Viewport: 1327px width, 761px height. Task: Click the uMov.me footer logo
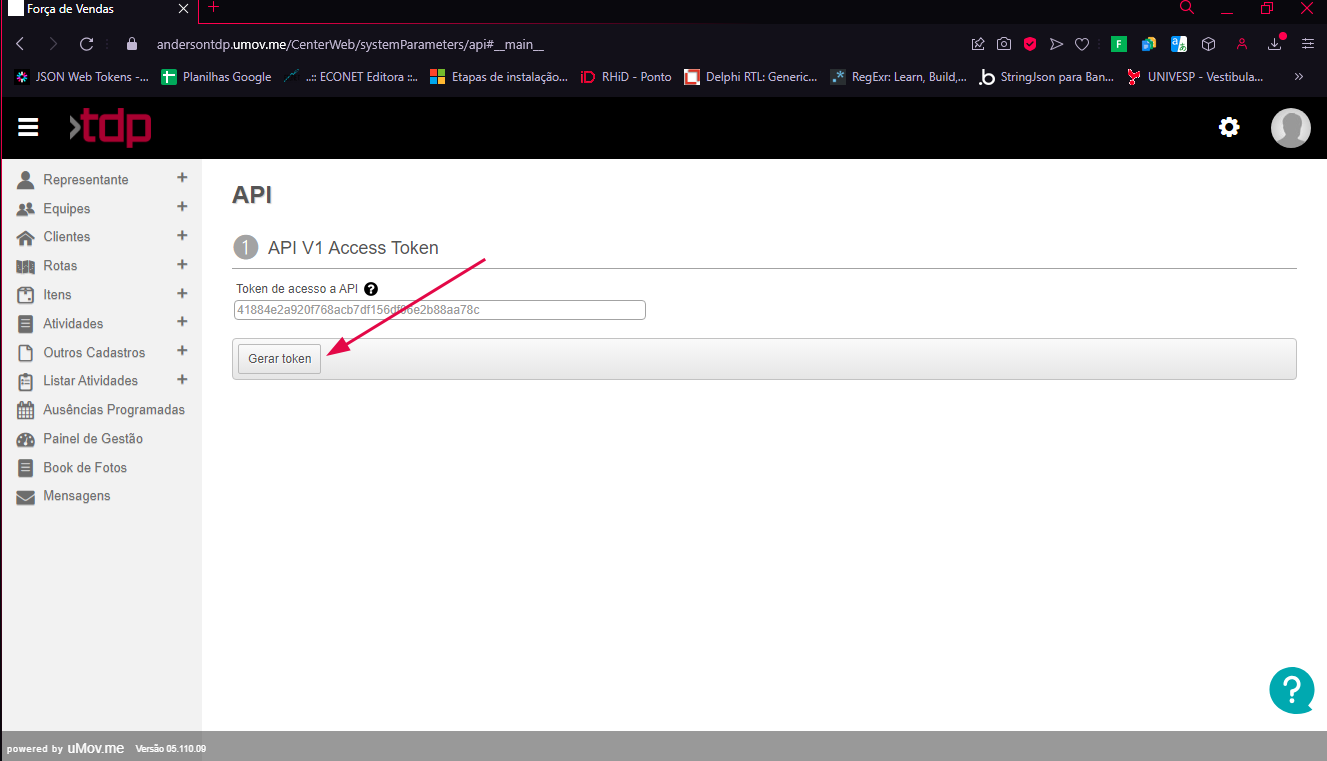96,748
